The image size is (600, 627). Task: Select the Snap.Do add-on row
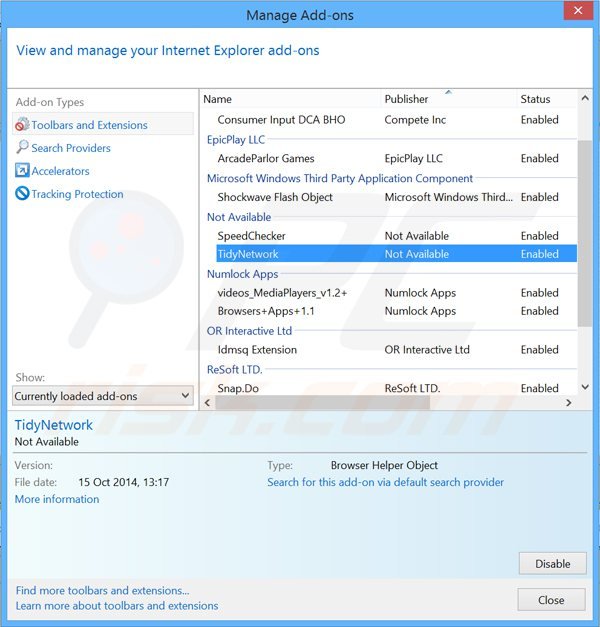pyautogui.click(x=396, y=388)
